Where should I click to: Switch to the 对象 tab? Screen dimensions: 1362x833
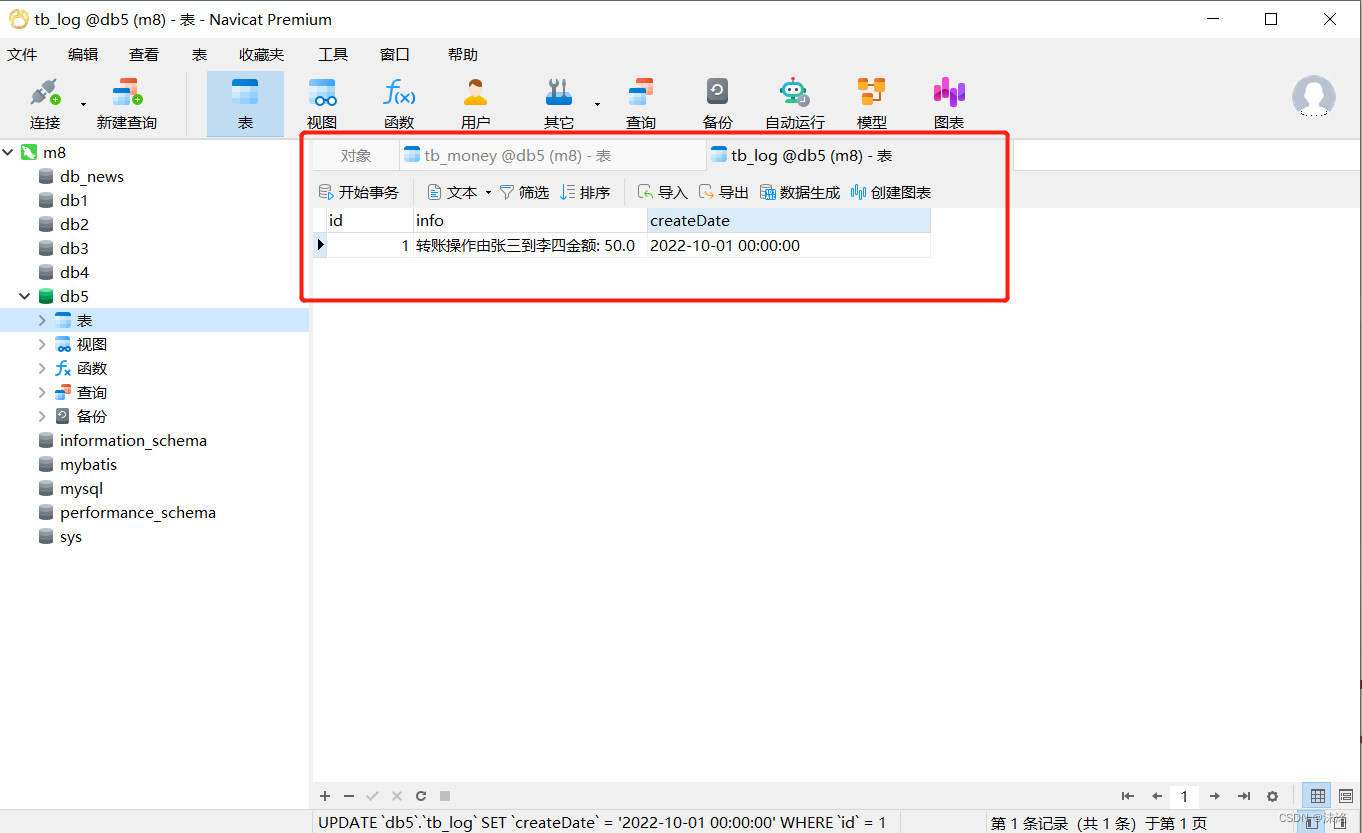356,156
